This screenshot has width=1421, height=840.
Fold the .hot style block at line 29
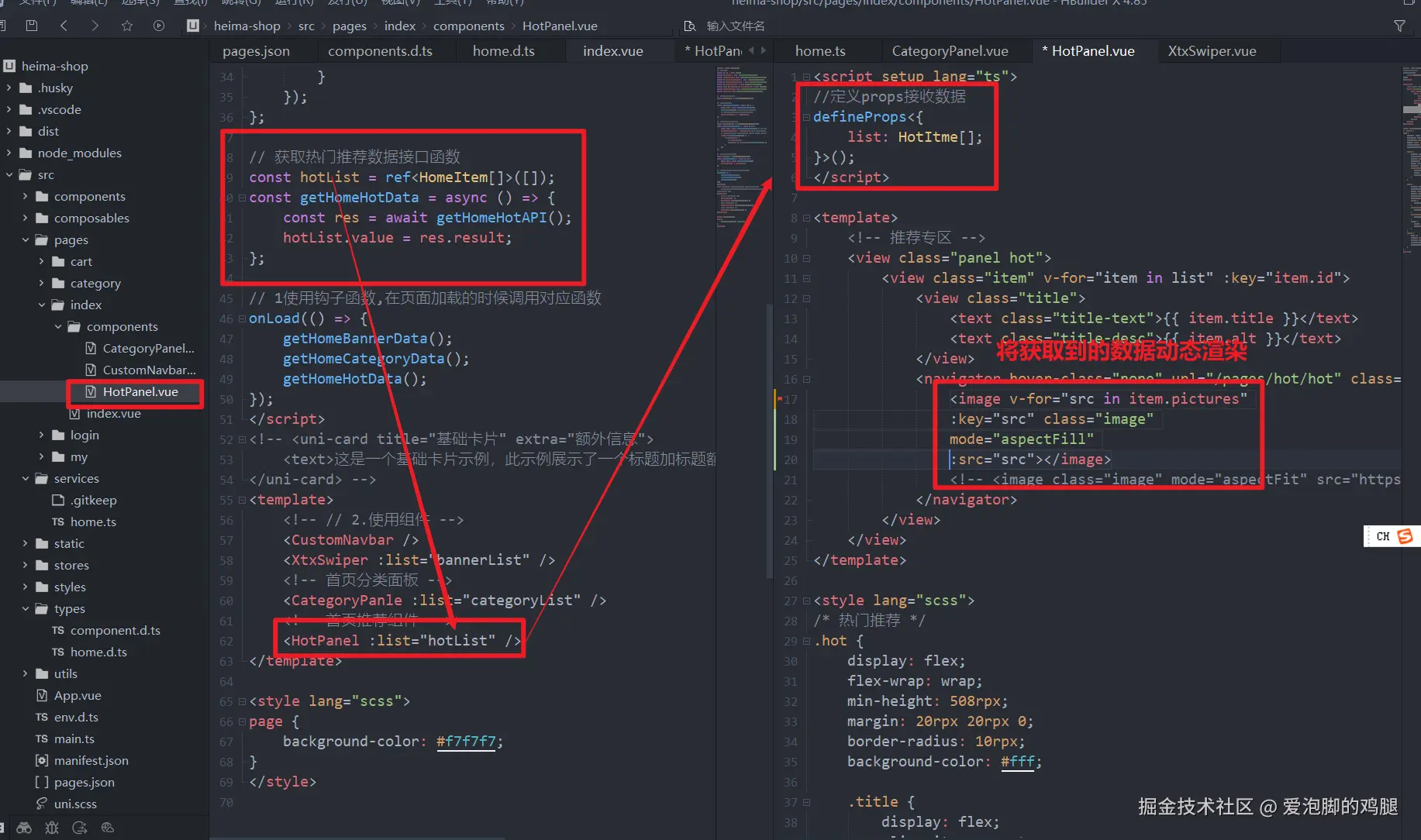click(x=806, y=641)
